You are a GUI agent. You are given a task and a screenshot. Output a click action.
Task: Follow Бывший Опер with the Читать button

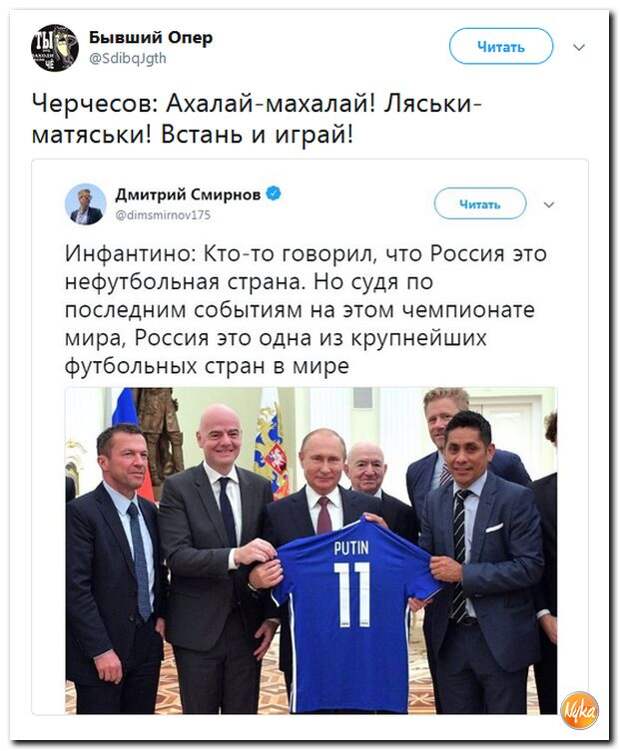coord(501,46)
